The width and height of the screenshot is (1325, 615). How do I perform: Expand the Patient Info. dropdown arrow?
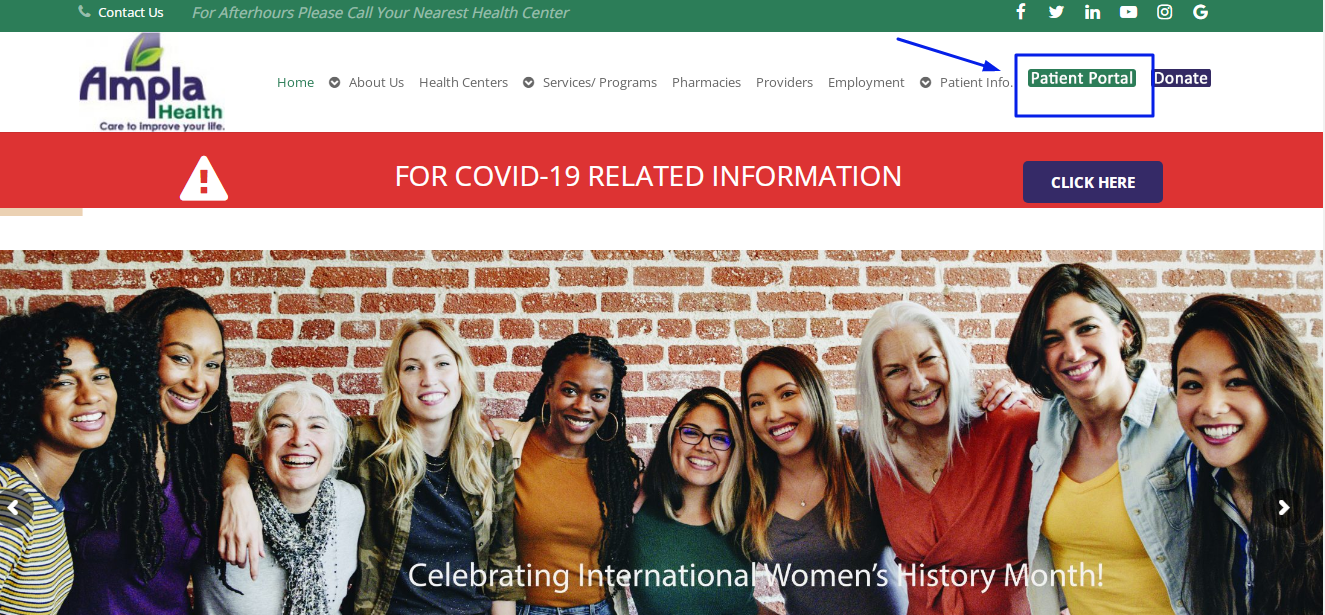[926, 82]
